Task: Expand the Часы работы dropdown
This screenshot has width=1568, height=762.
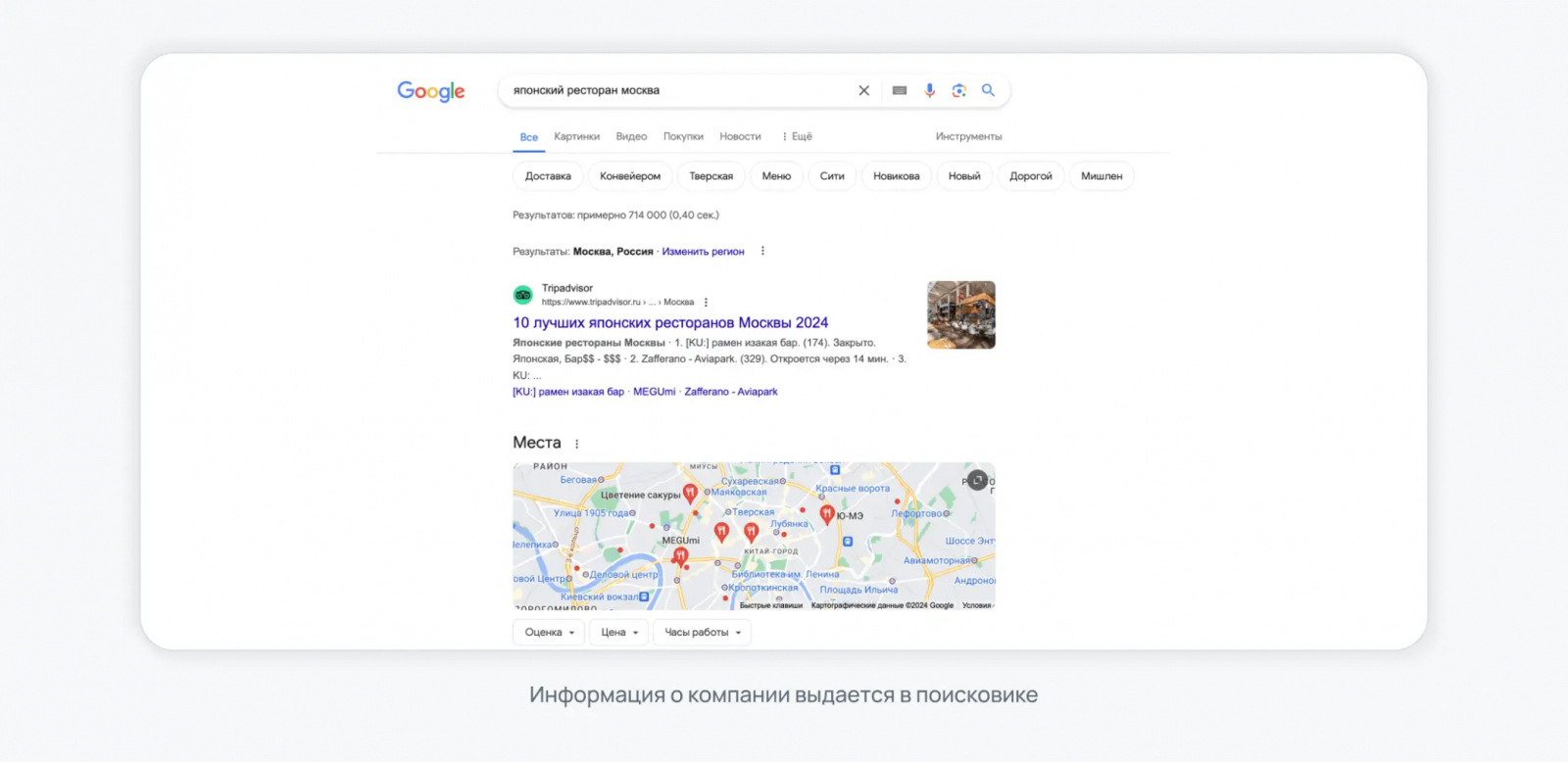Action: coord(703,633)
